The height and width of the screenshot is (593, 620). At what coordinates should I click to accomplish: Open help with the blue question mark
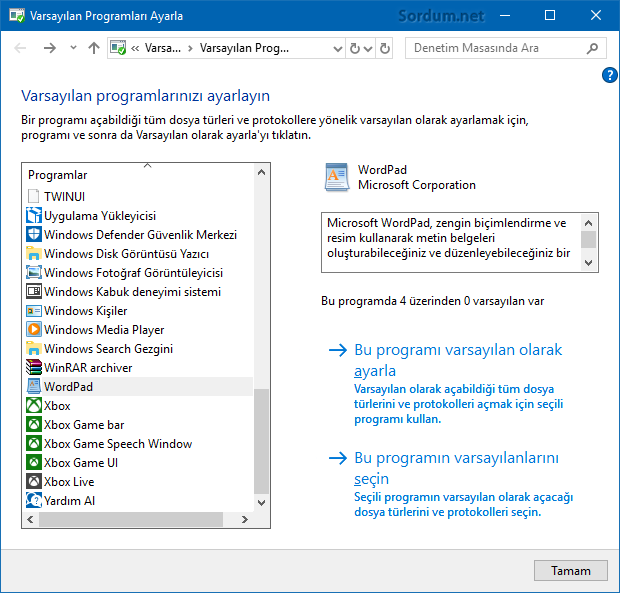609,75
